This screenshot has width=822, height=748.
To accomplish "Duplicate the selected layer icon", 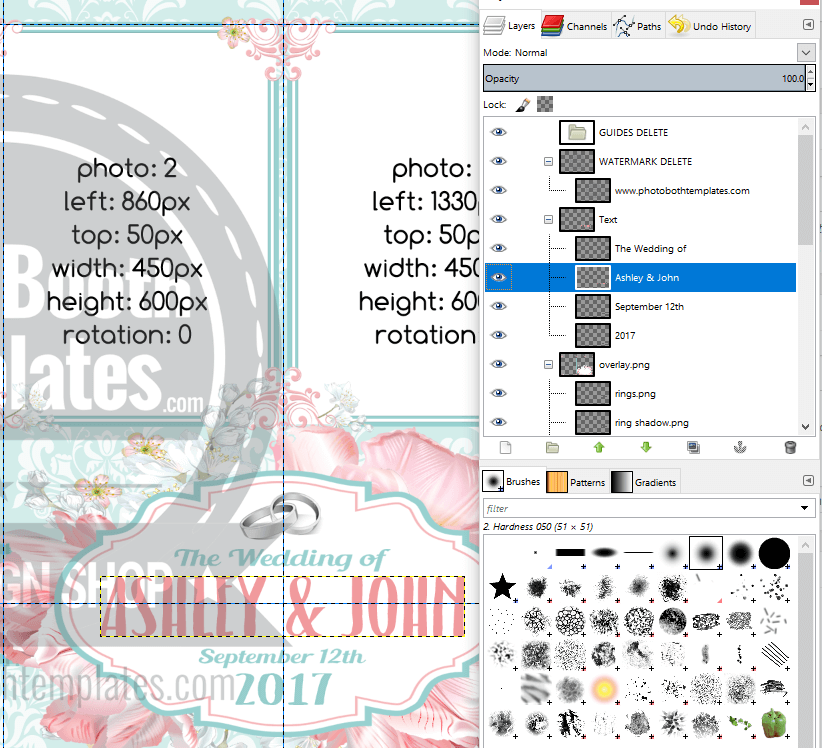I will (693, 447).
